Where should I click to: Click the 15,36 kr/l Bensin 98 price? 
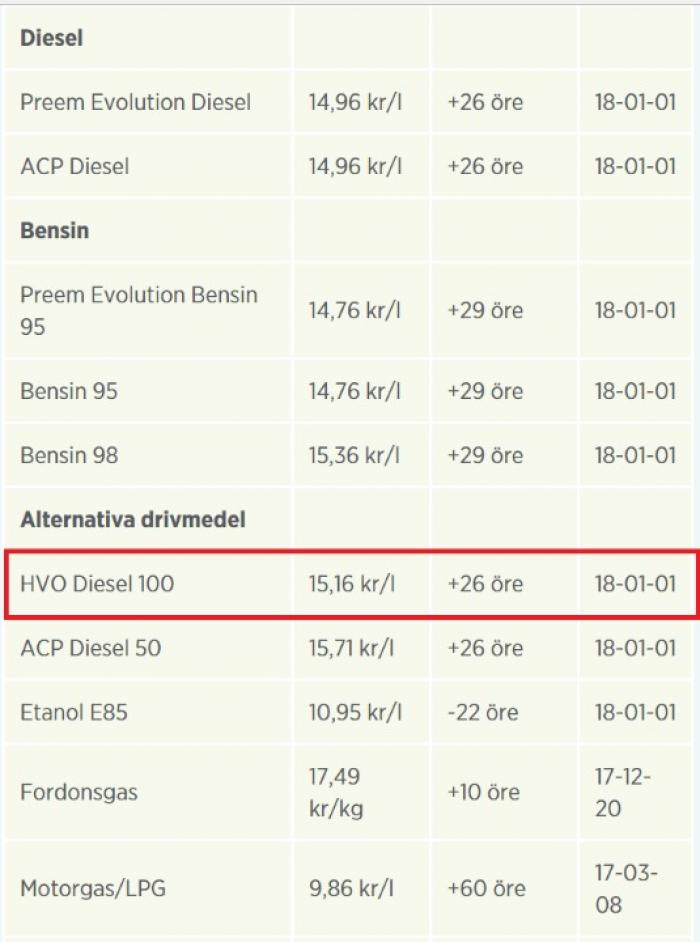tap(355, 455)
